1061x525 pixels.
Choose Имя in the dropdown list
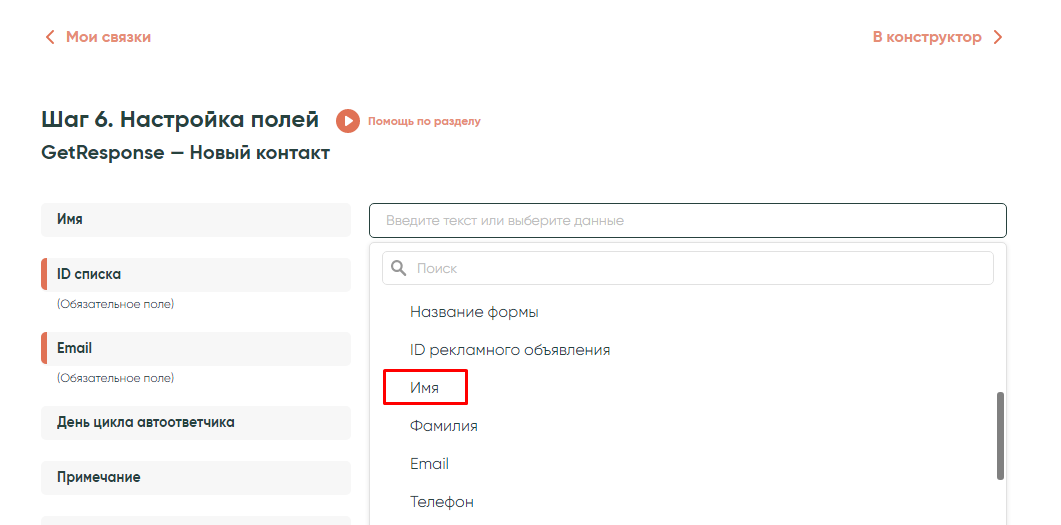coord(425,387)
